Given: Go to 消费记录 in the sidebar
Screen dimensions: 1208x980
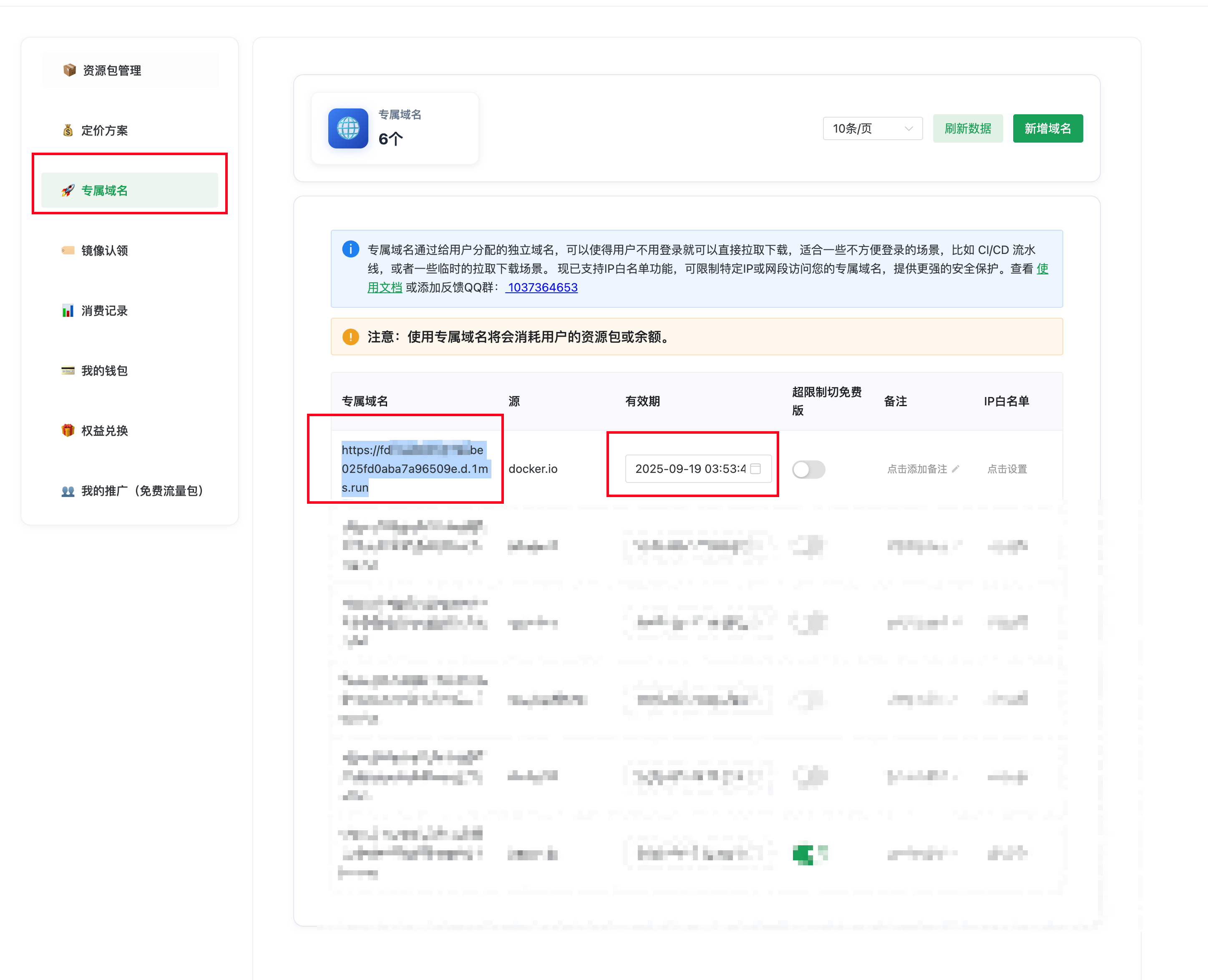Looking at the screenshot, I should (104, 311).
